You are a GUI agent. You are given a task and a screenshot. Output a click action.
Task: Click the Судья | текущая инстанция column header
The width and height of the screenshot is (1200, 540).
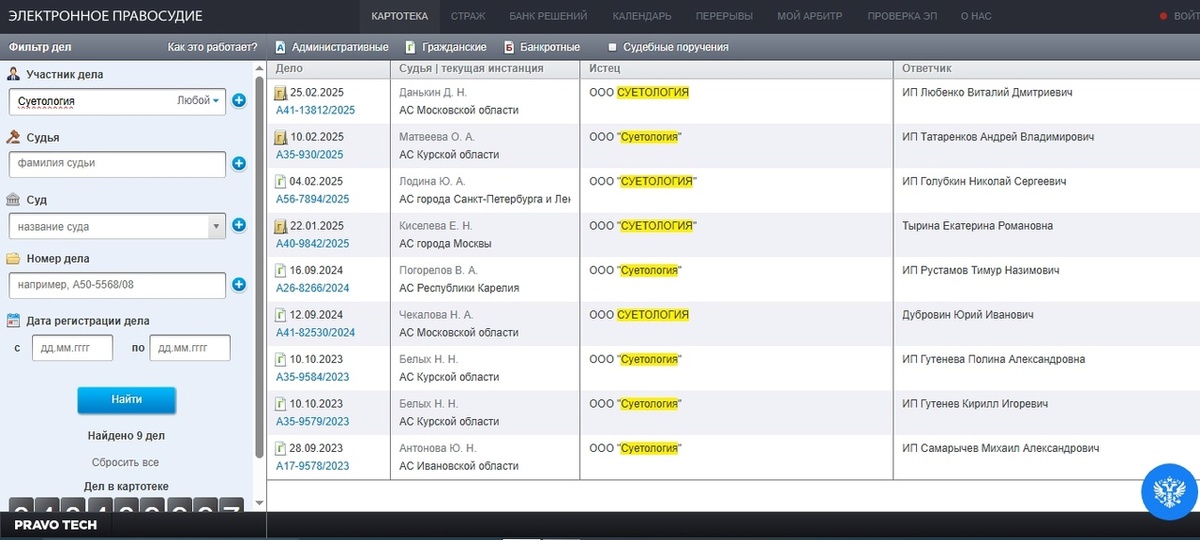coord(485,68)
